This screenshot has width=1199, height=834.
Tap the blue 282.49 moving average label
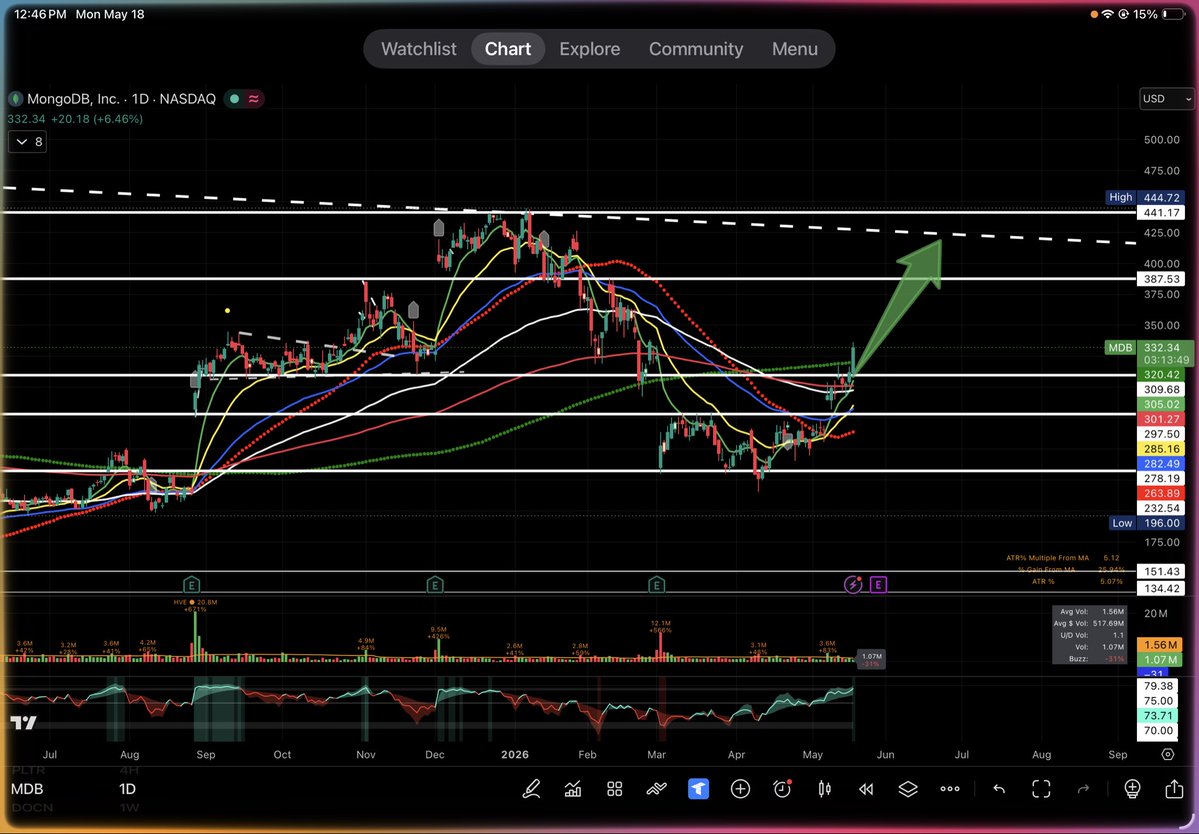click(x=1160, y=463)
